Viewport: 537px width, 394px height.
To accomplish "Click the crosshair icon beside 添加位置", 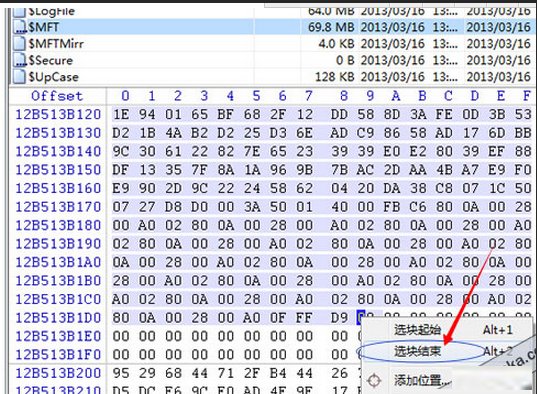I will [374, 380].
